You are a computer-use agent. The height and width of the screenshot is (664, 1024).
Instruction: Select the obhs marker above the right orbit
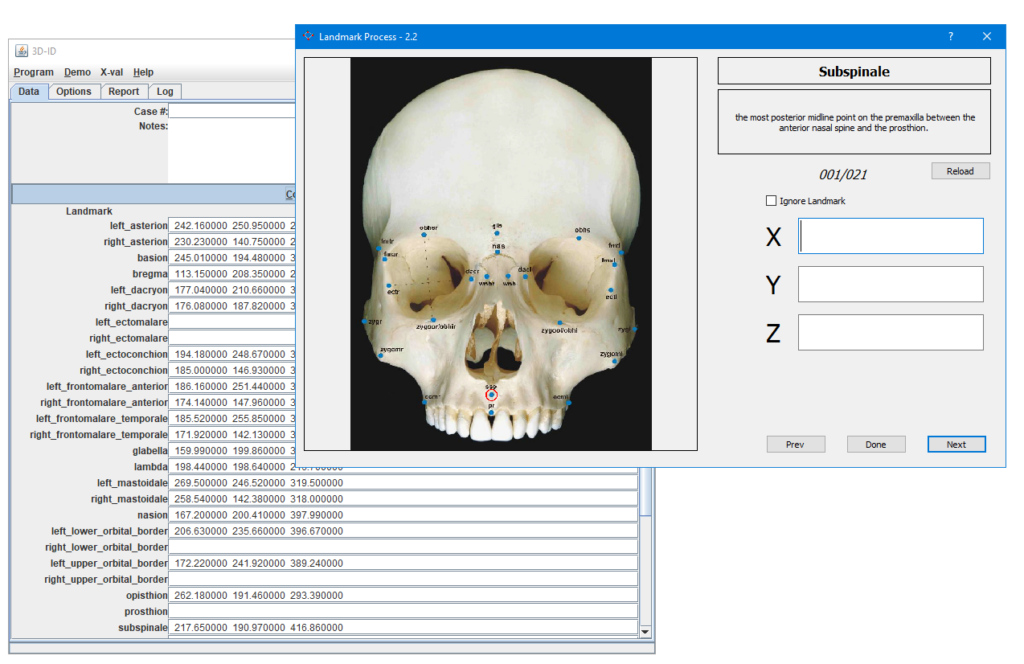click(x=577, y=238)
